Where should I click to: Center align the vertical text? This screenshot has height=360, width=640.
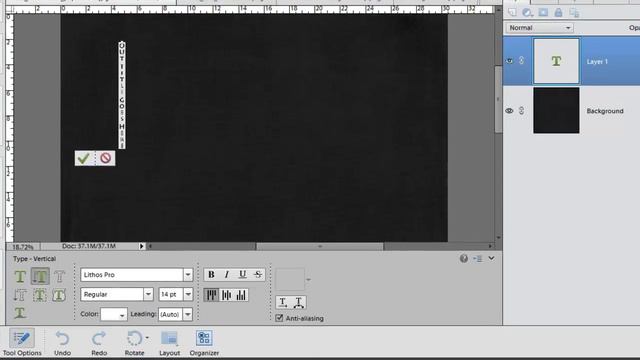[x=226, y=295]
